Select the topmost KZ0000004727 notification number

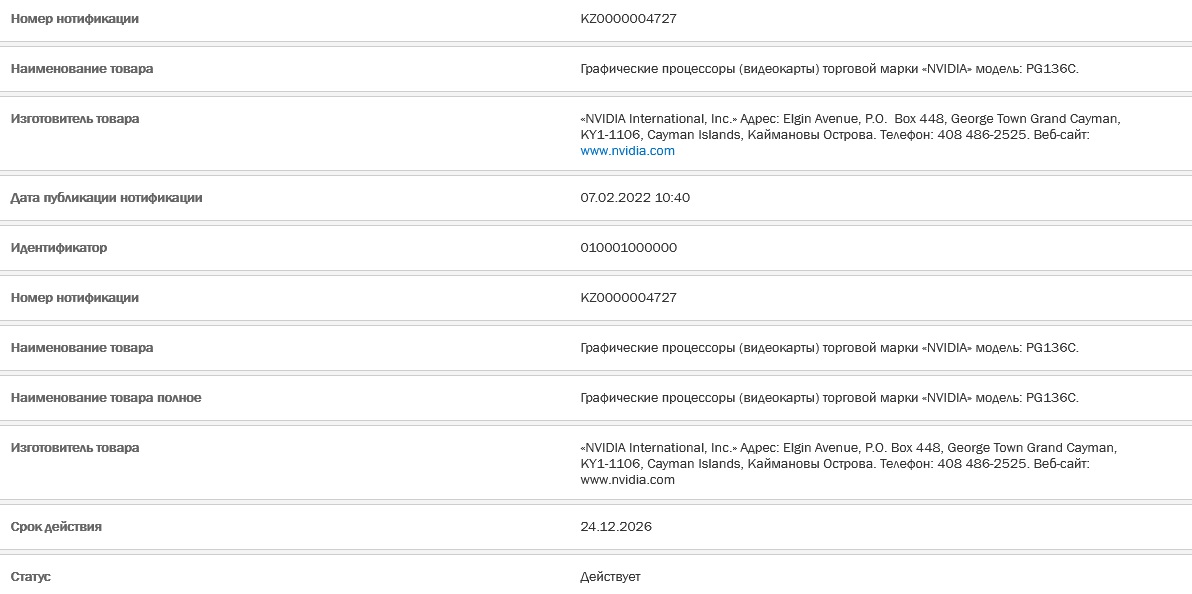[x=628, y=19]
